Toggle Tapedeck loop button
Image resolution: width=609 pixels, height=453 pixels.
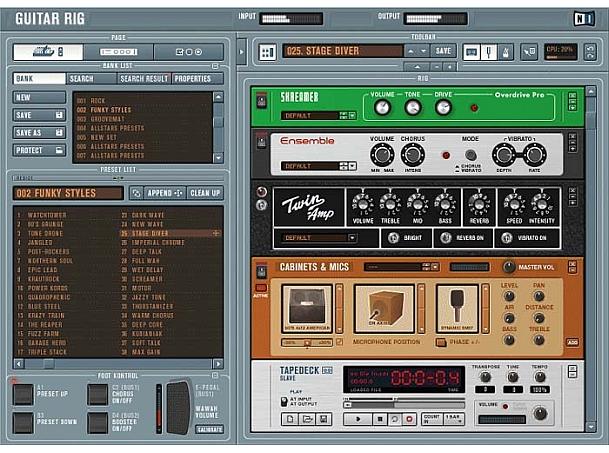[395, 419]
